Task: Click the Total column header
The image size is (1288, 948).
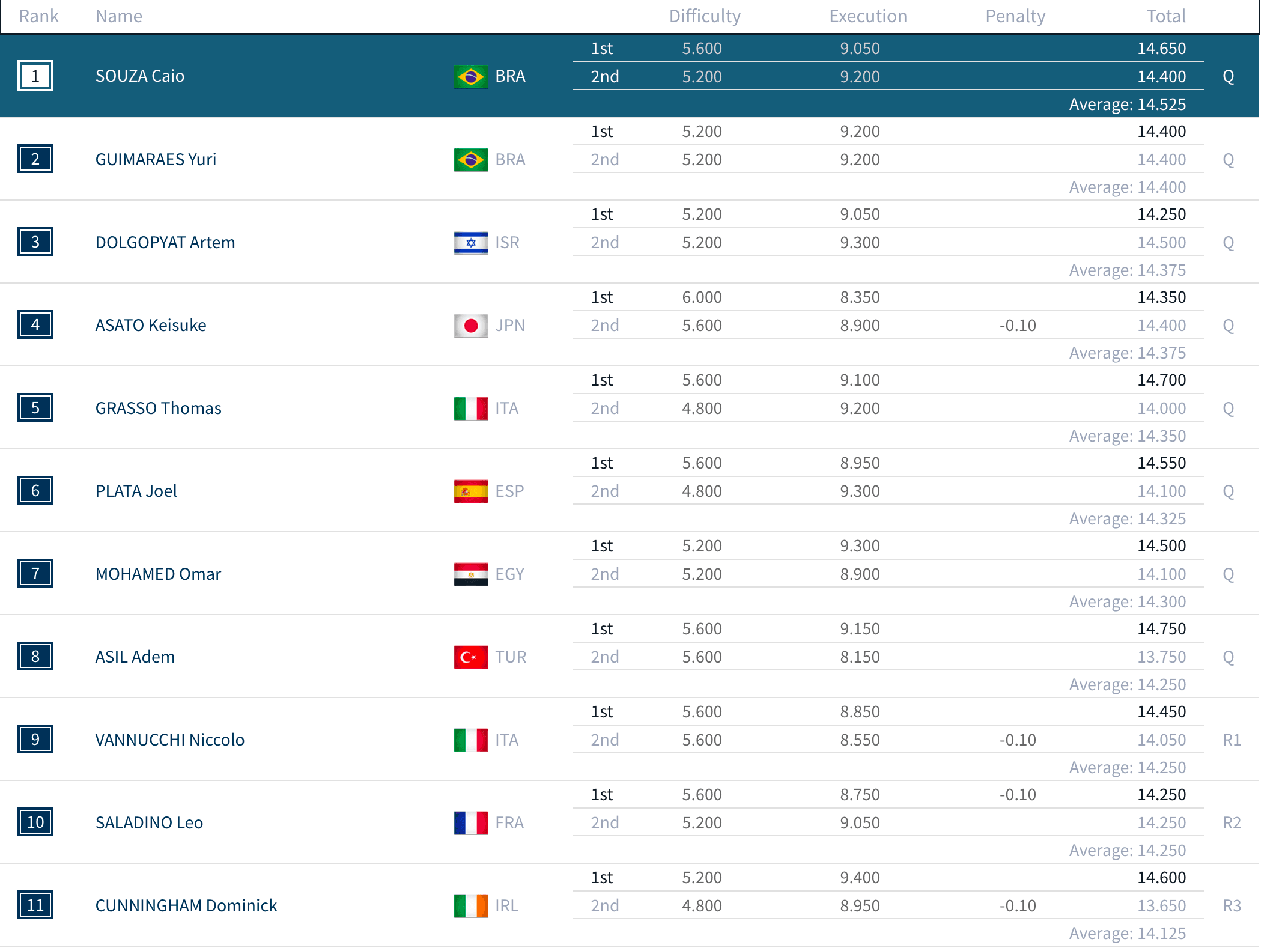Action: coord(1165,16)
